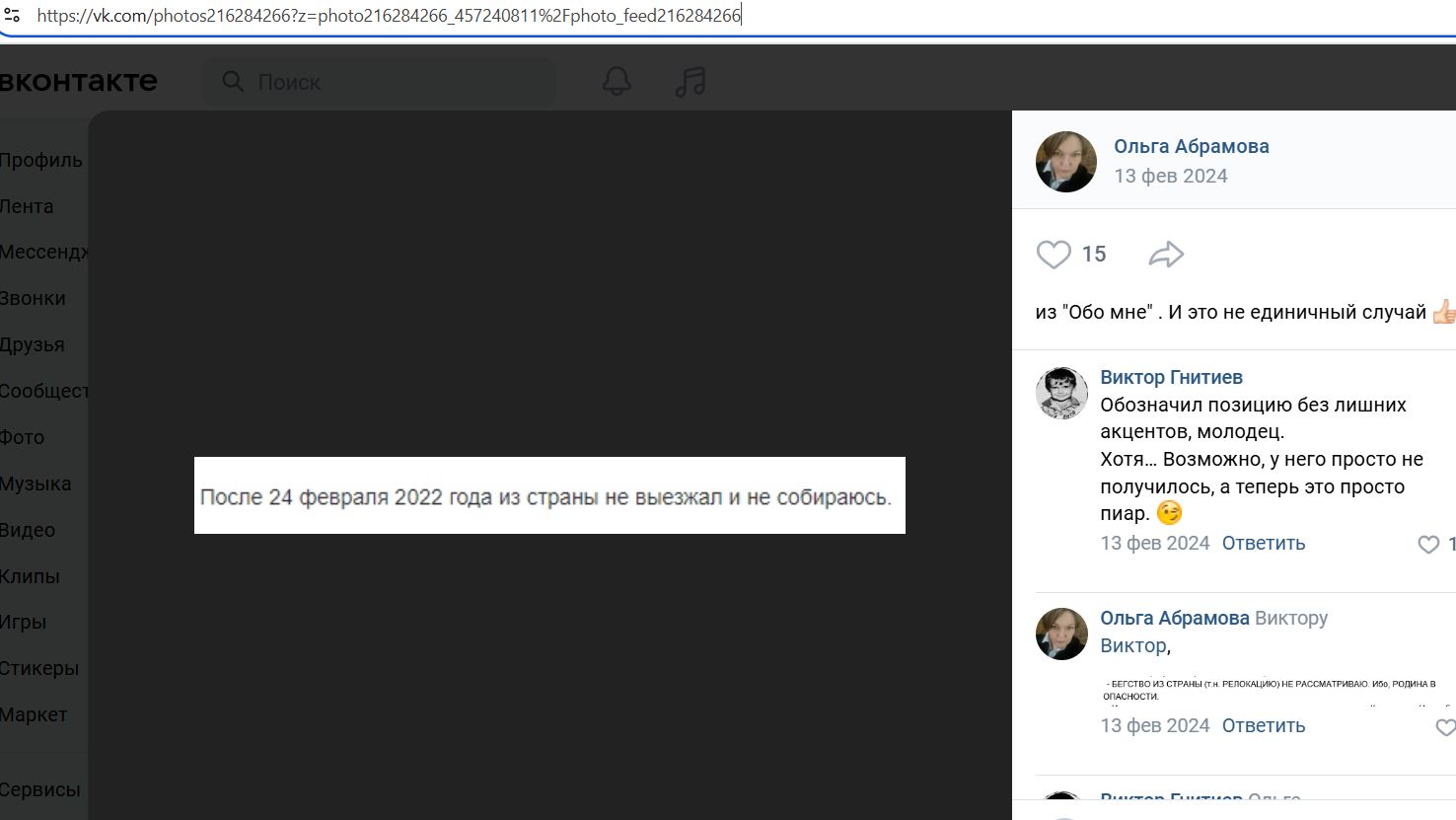The height and width of the screenshot is (820, 1456).
Task: Open Профиль in the left menu
Action: (41, 160)
